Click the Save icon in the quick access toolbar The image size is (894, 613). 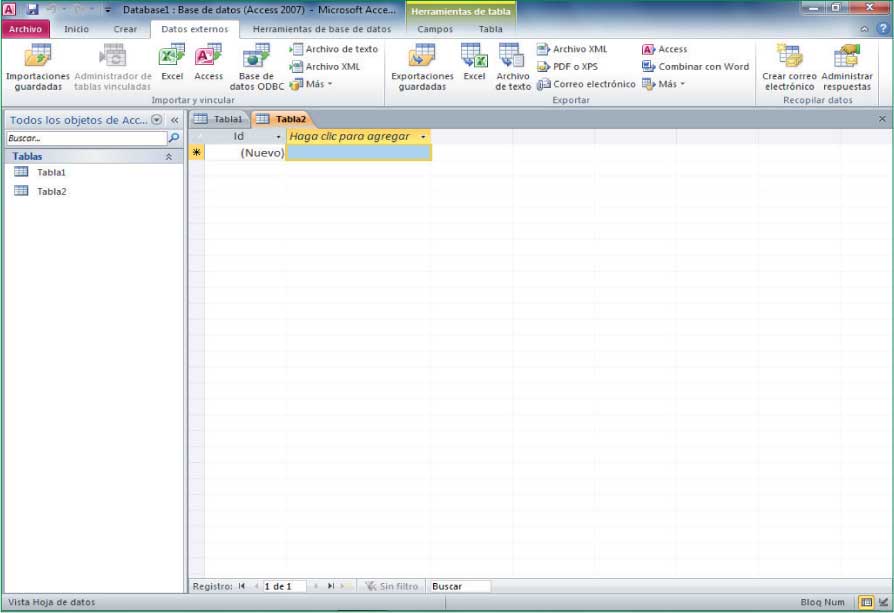(32, 9)
